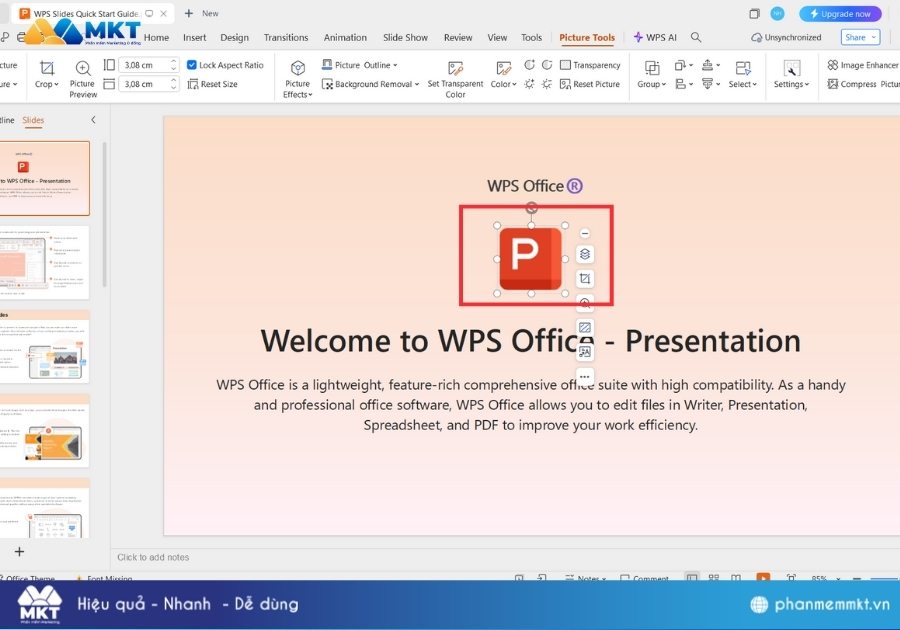Collapse floating toolbar with minus icon
This screenshot has height=630, width=900.
584,233
